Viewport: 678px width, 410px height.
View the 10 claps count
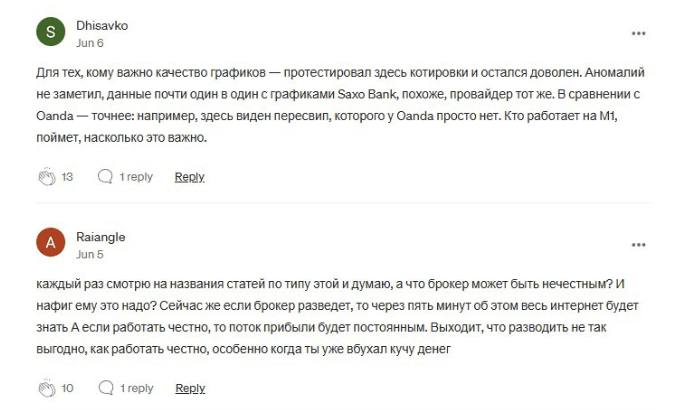tap(67, 388)
